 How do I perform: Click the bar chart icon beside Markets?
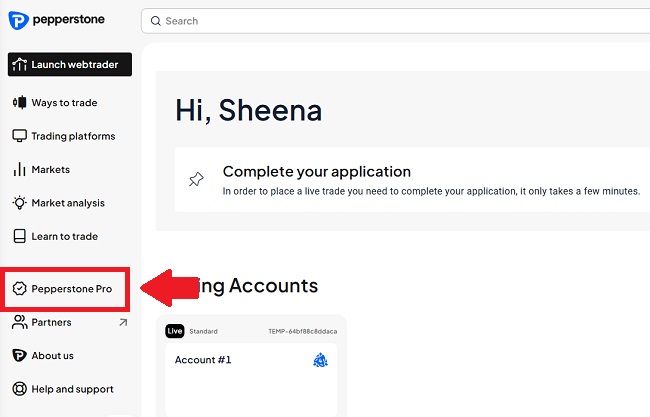pyautogui.click(x=19, y=169)
